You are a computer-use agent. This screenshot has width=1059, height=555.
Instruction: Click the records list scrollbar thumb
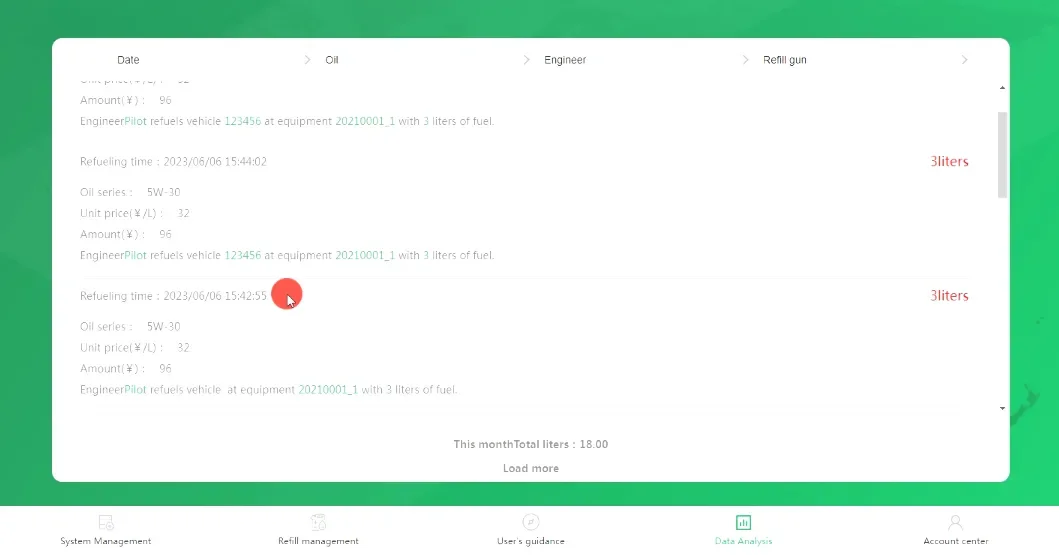(x=1002, y=154)
